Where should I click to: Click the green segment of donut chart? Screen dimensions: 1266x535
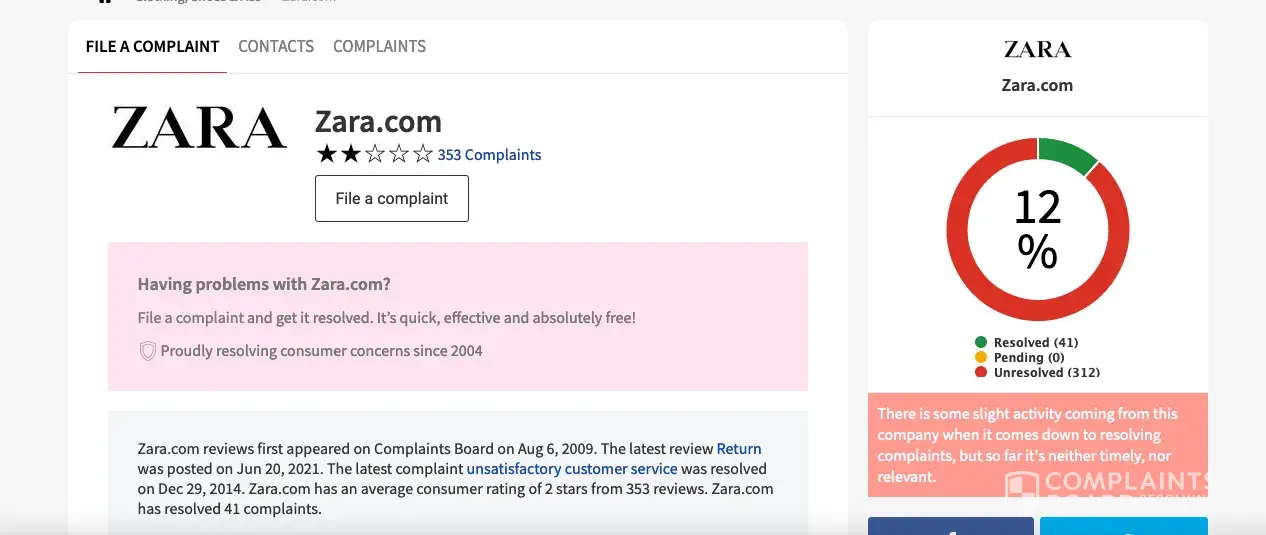coord(1067,157)
